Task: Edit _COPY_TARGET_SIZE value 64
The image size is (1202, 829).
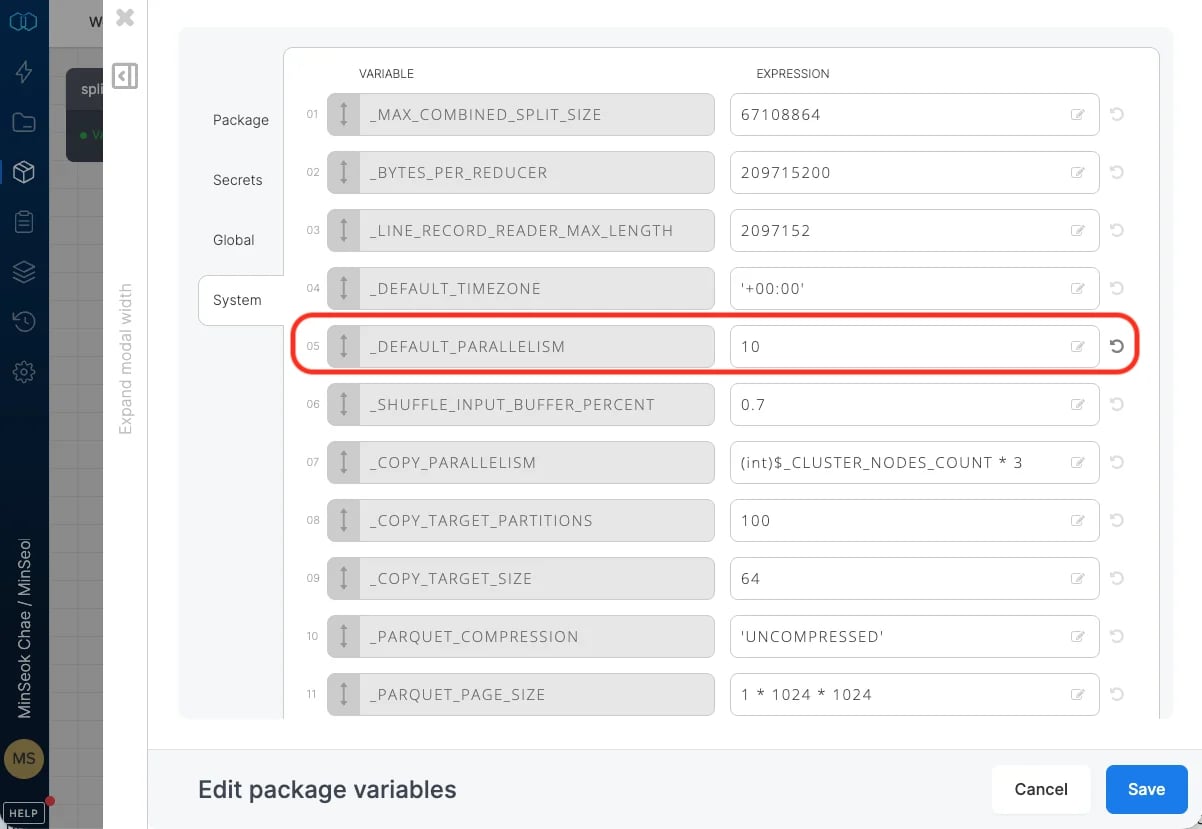Action: (915, 578)
